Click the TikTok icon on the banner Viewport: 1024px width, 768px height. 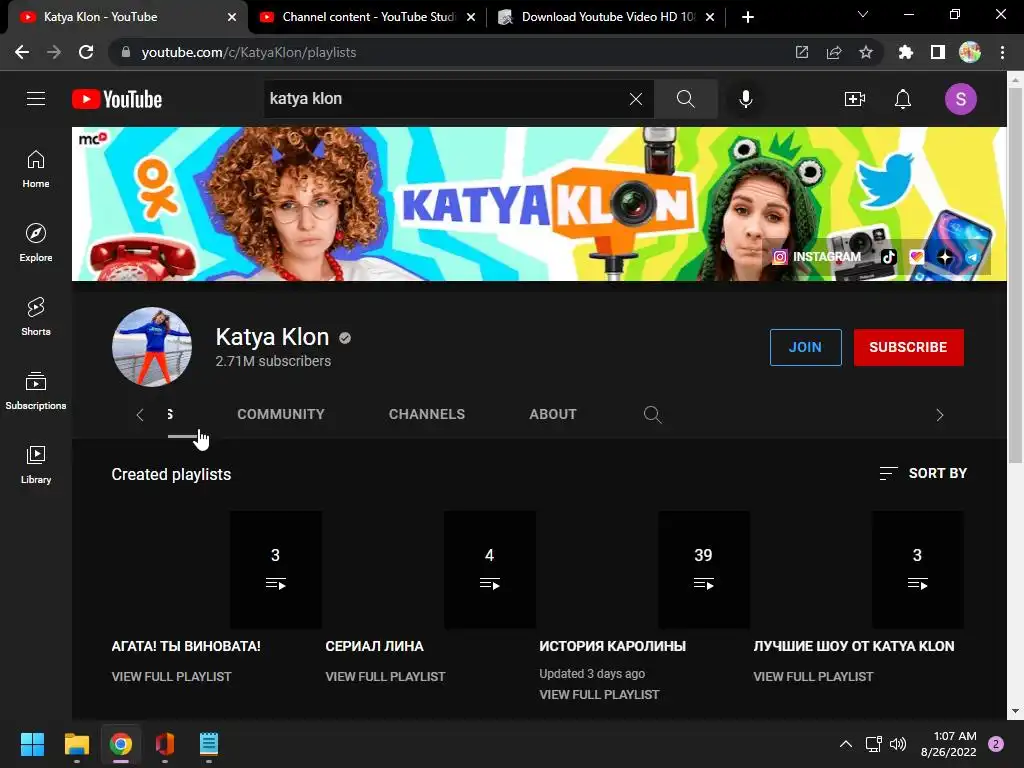point(888,257)
